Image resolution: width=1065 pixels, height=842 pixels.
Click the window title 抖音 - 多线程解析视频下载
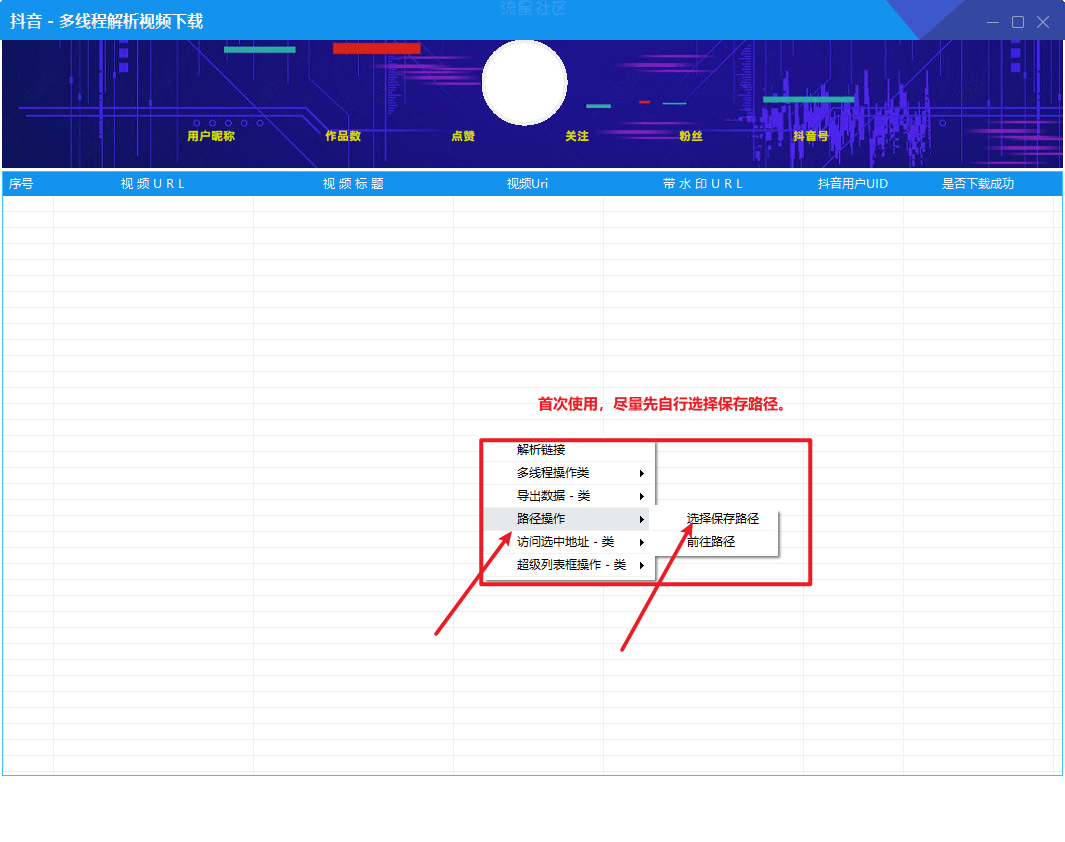pos(107,21)
